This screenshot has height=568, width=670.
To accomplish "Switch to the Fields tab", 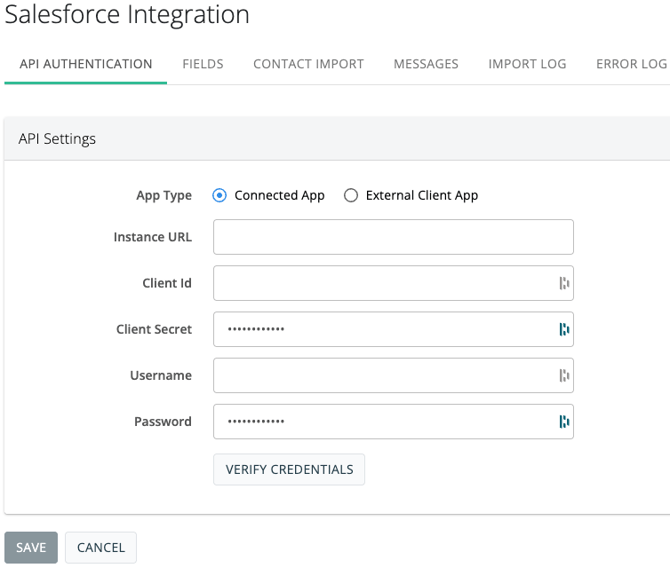I will pos(203,64).
